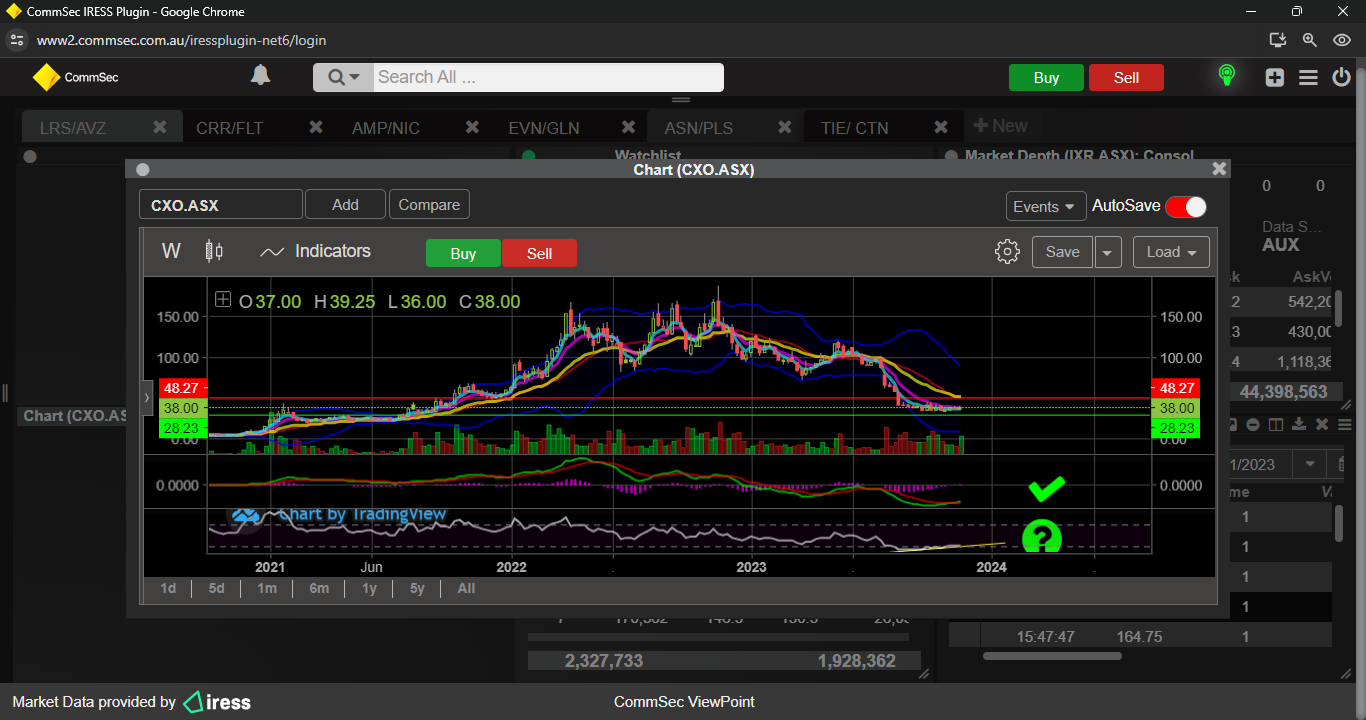Switch to the EVN/GLN workspace tab

543,128
